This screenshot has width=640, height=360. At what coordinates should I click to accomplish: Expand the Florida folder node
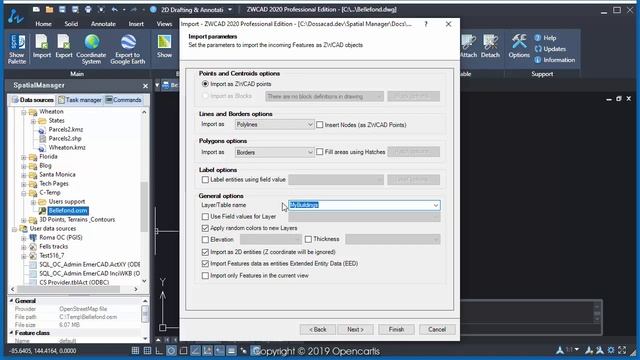pos(24,157)
